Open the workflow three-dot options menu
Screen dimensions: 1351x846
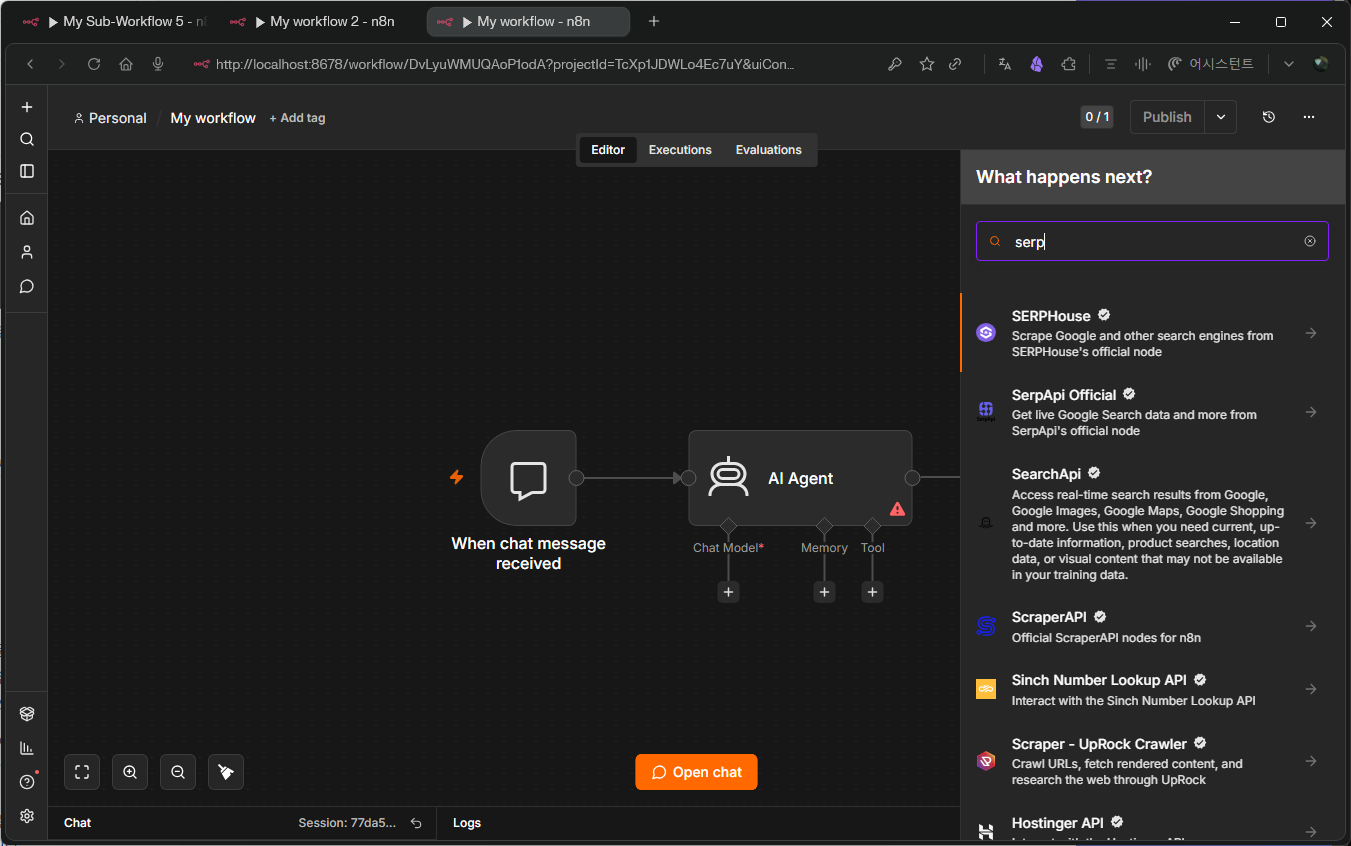(1309, 117)
